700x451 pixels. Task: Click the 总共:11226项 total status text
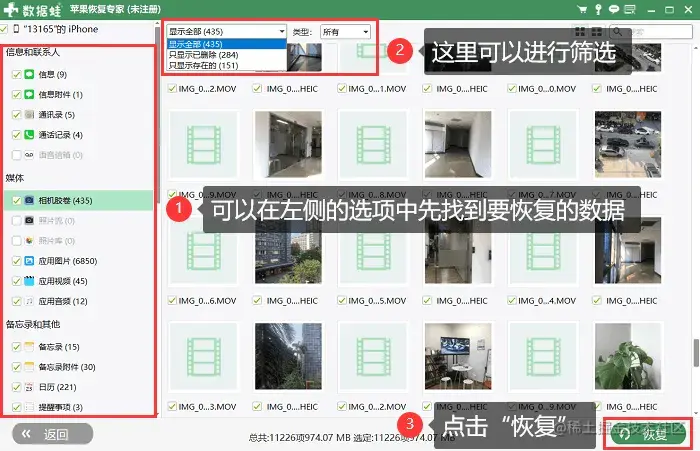click(300, 438)
